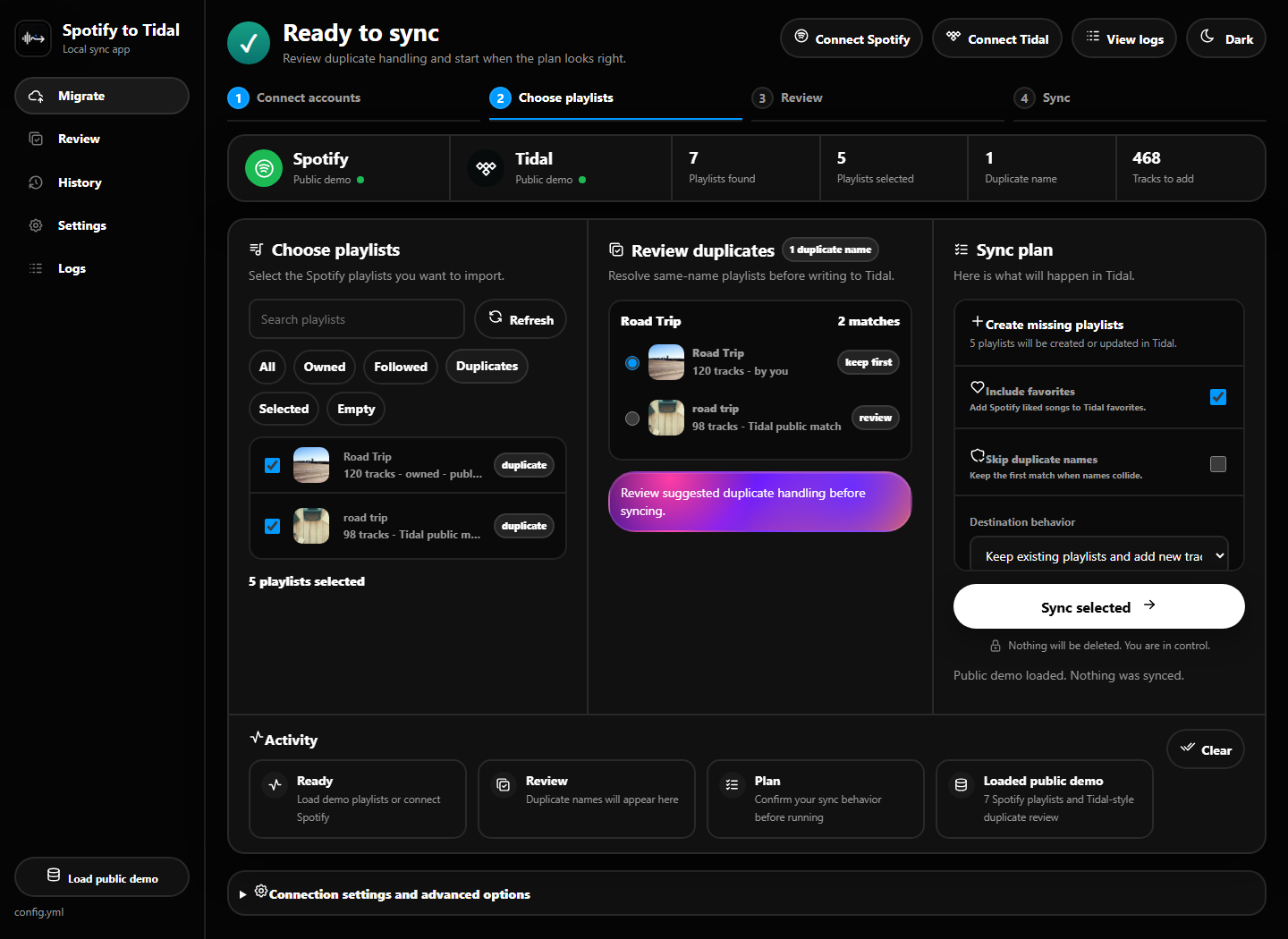Click duplicate badge on Road Trip 120 tracks
This screenshot has width=1288, height=939.
524,465
